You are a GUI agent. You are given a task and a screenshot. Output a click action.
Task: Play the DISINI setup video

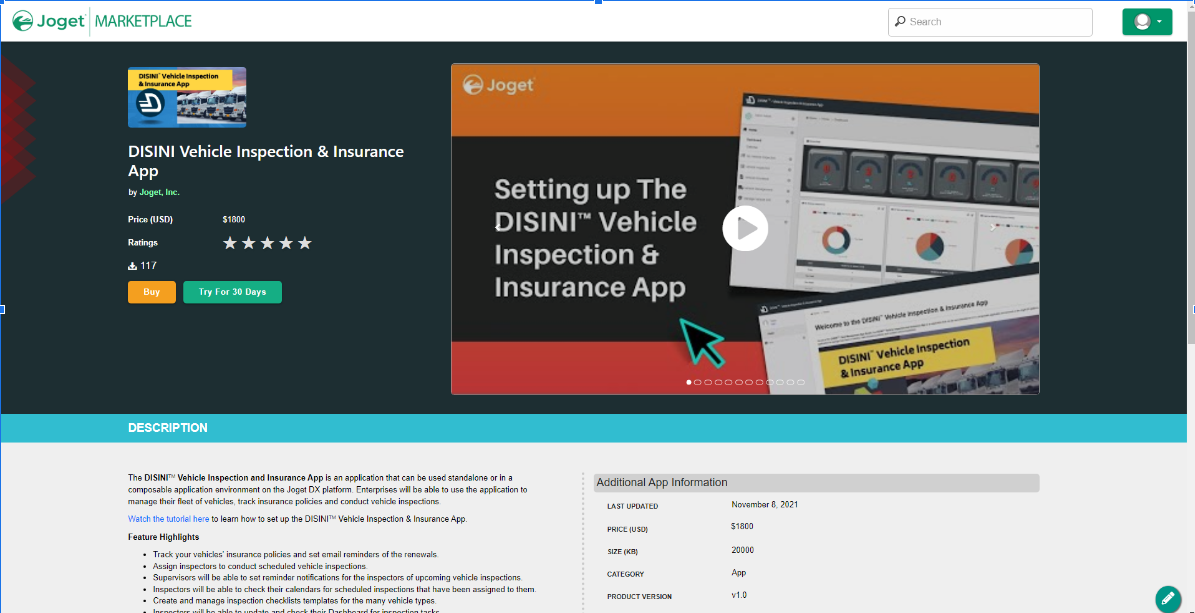[x=745, y=229]
